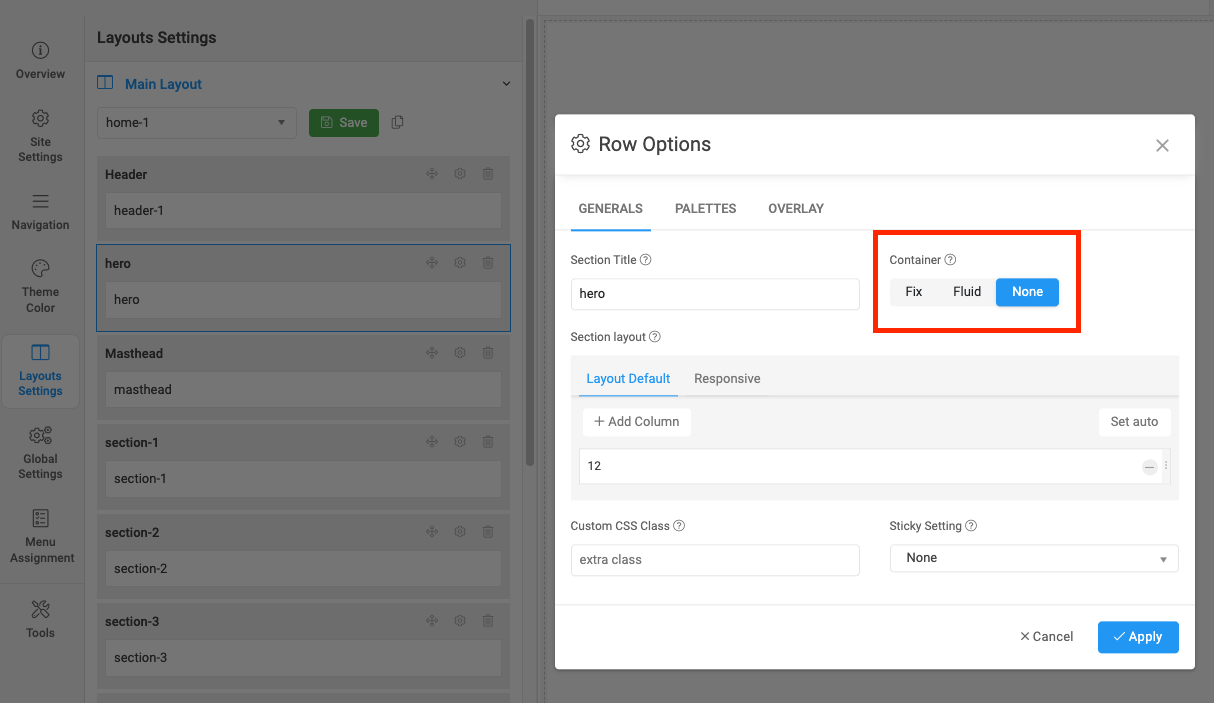Click the Custom CSS Class input field
1214x703 pixels.
714,560
